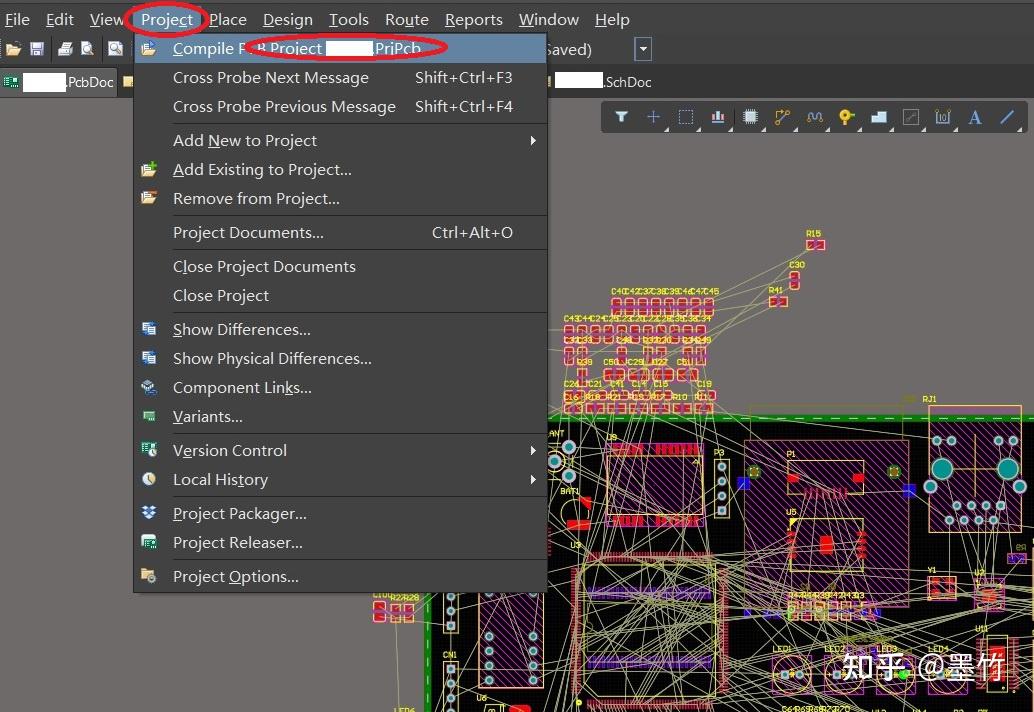The width and height of the screenshot is (1034, 712).
Task: Open the Reports menu
Action: tap(473, 20)
